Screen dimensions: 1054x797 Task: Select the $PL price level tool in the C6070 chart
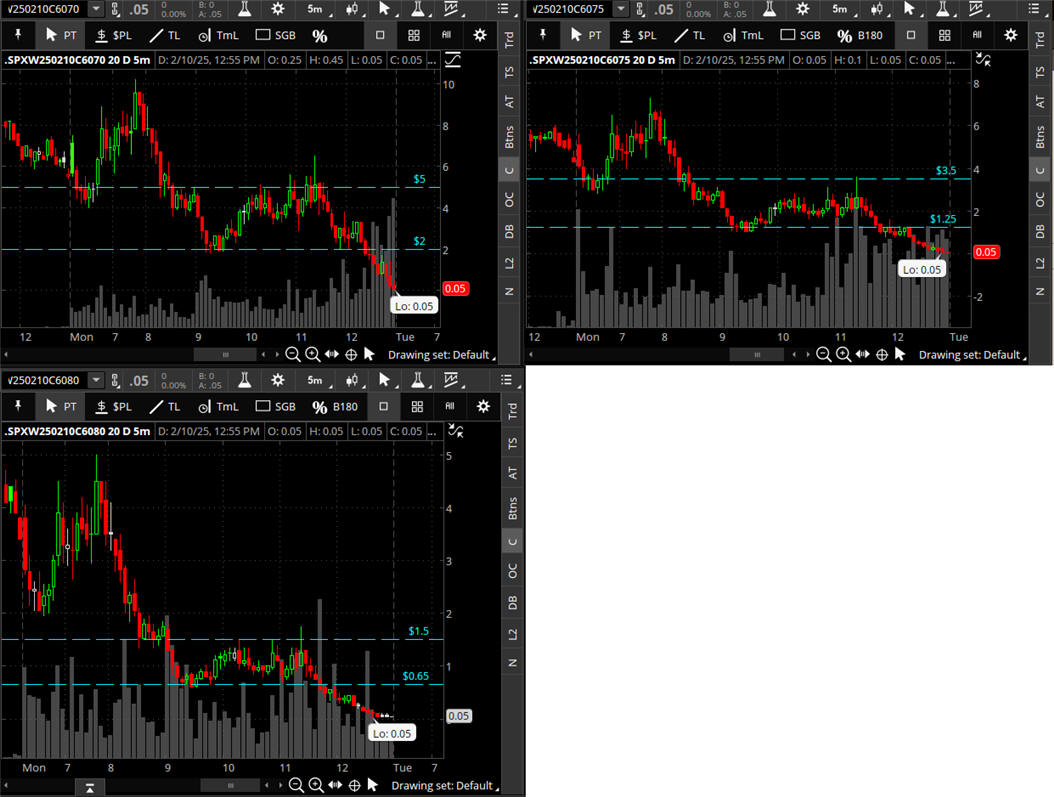[x=114, y=35]
